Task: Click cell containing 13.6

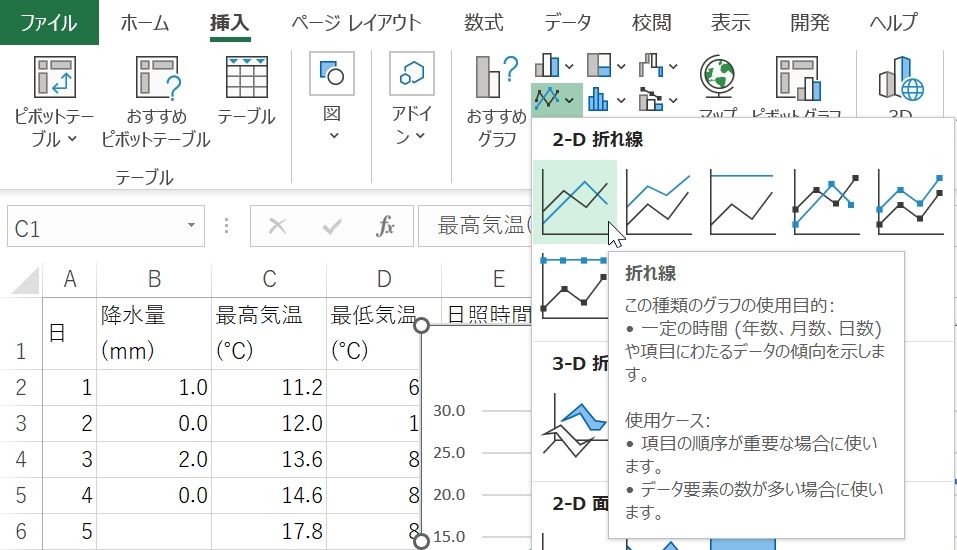Action: tap(269, 460)
